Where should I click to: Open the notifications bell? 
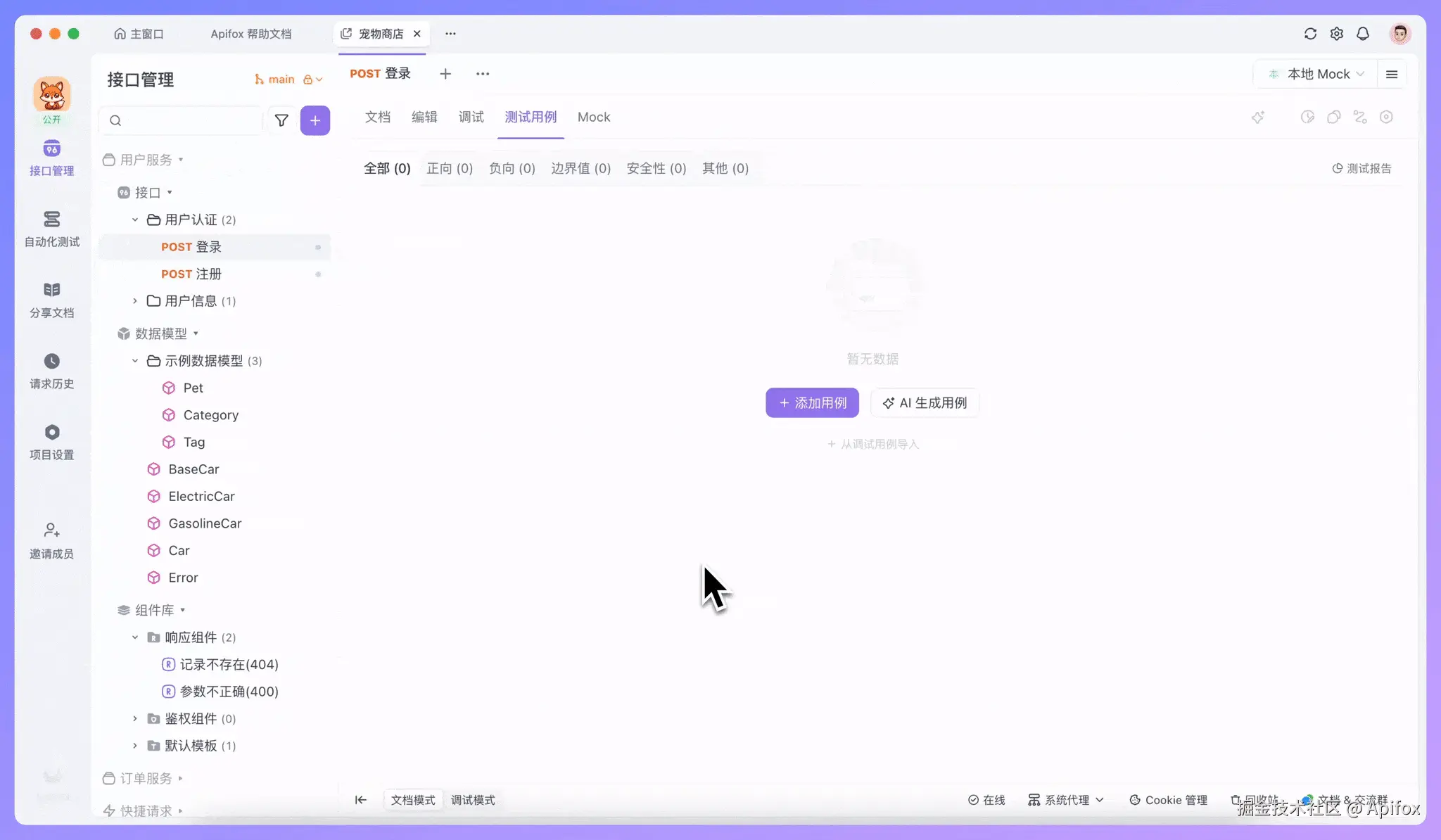click(1363, 34)
